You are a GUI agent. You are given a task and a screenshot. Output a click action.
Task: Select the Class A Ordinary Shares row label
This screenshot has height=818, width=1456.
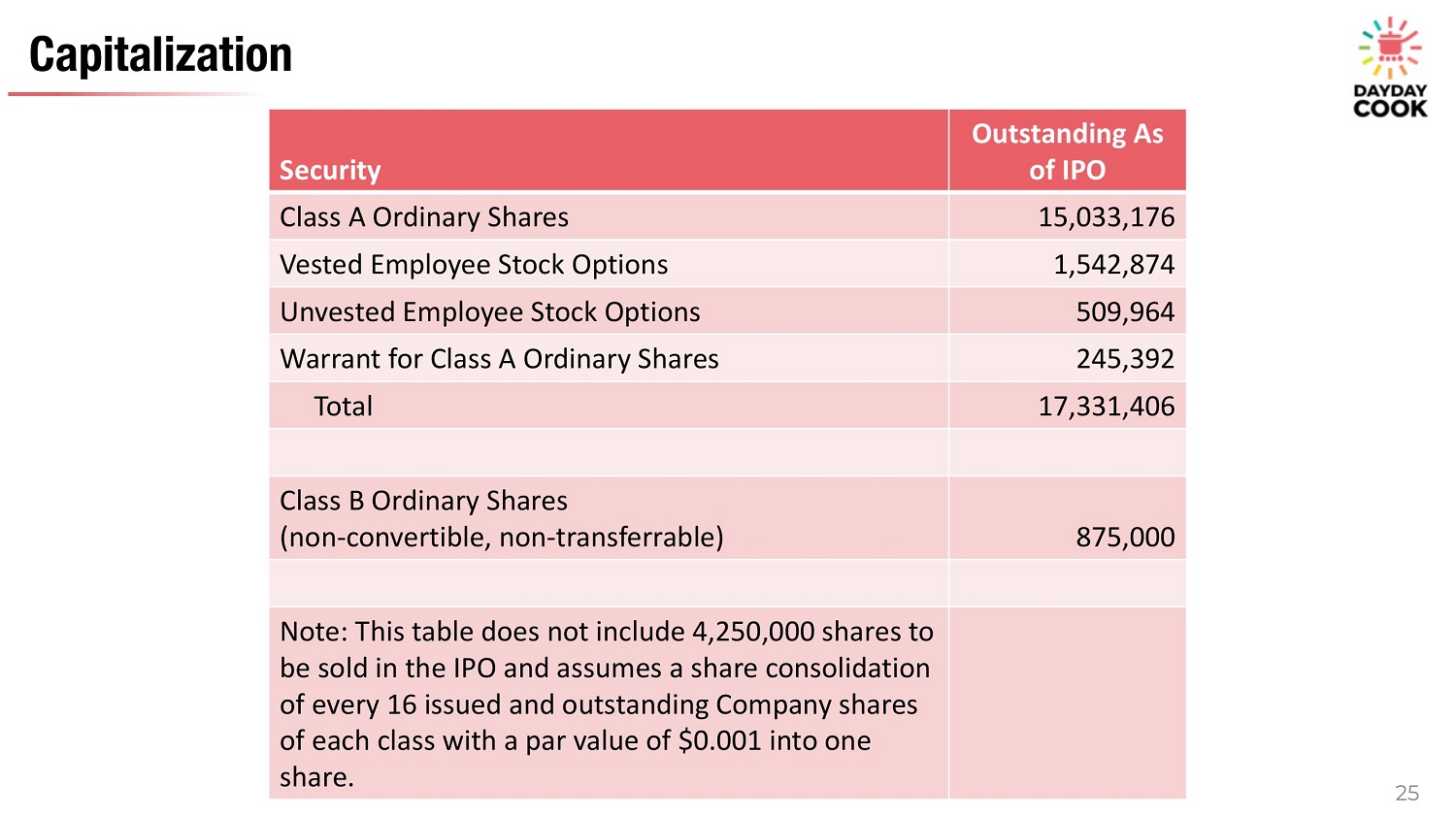424,217
